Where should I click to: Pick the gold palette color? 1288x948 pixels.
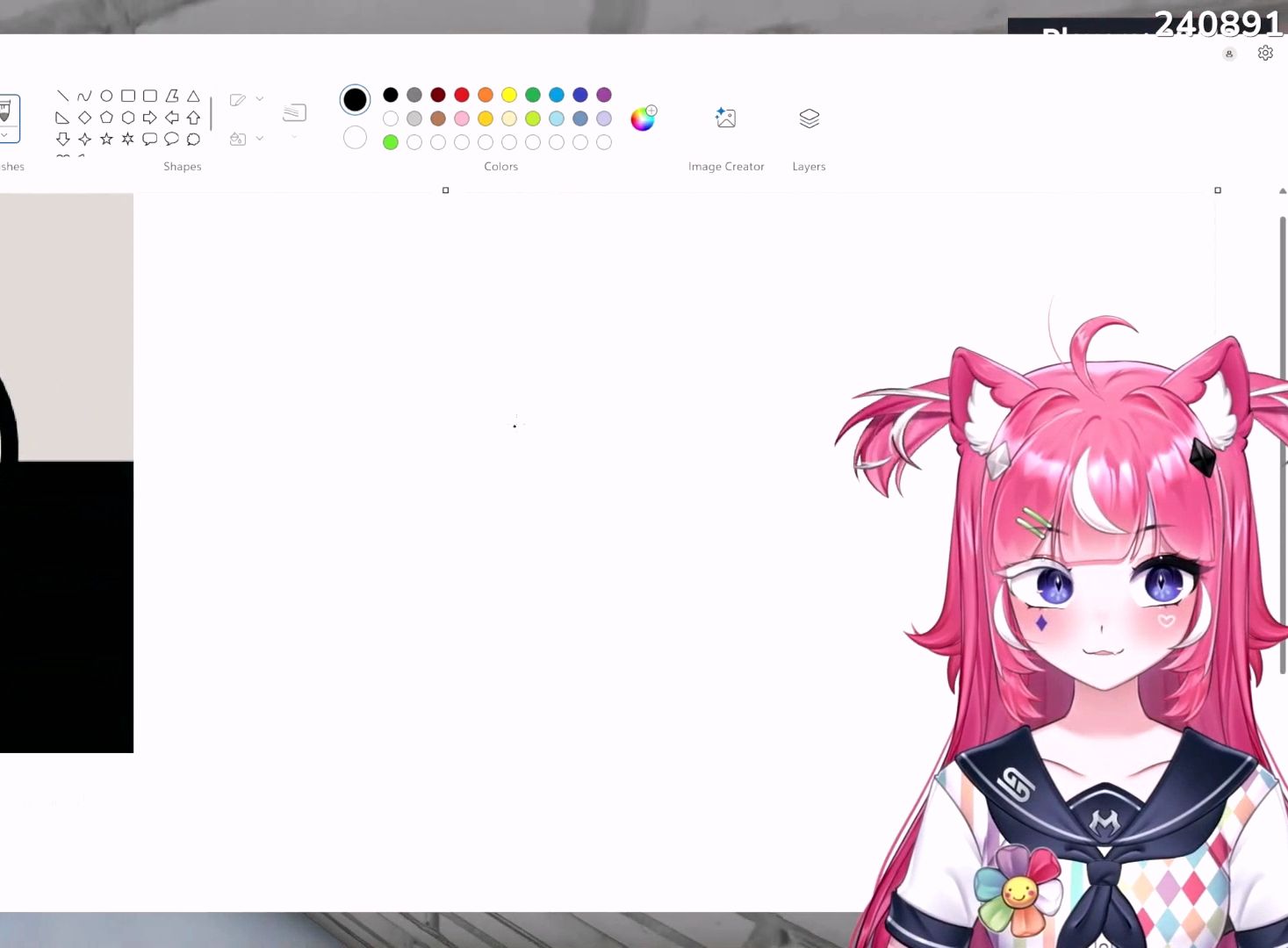tap(486, 118)
